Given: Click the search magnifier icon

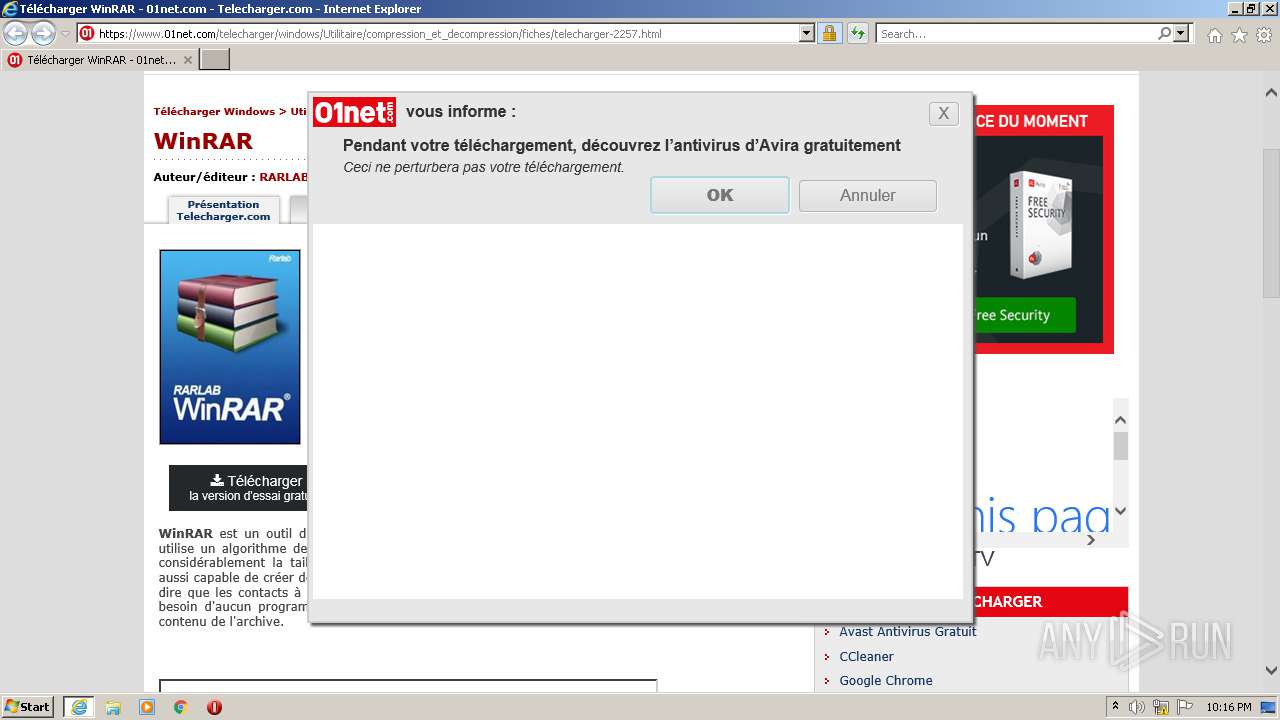Looking at the screenshot, I should click(x=1165, y=34).
